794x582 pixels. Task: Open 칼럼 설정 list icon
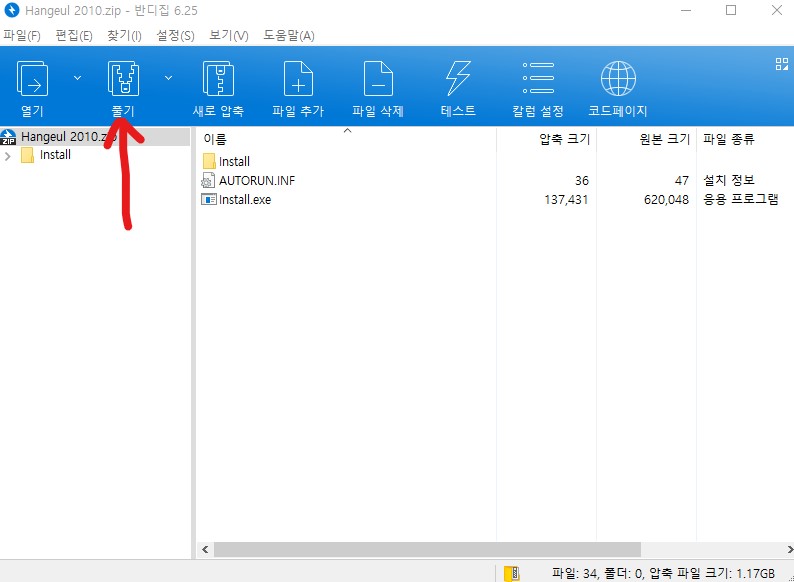(538, 79)
